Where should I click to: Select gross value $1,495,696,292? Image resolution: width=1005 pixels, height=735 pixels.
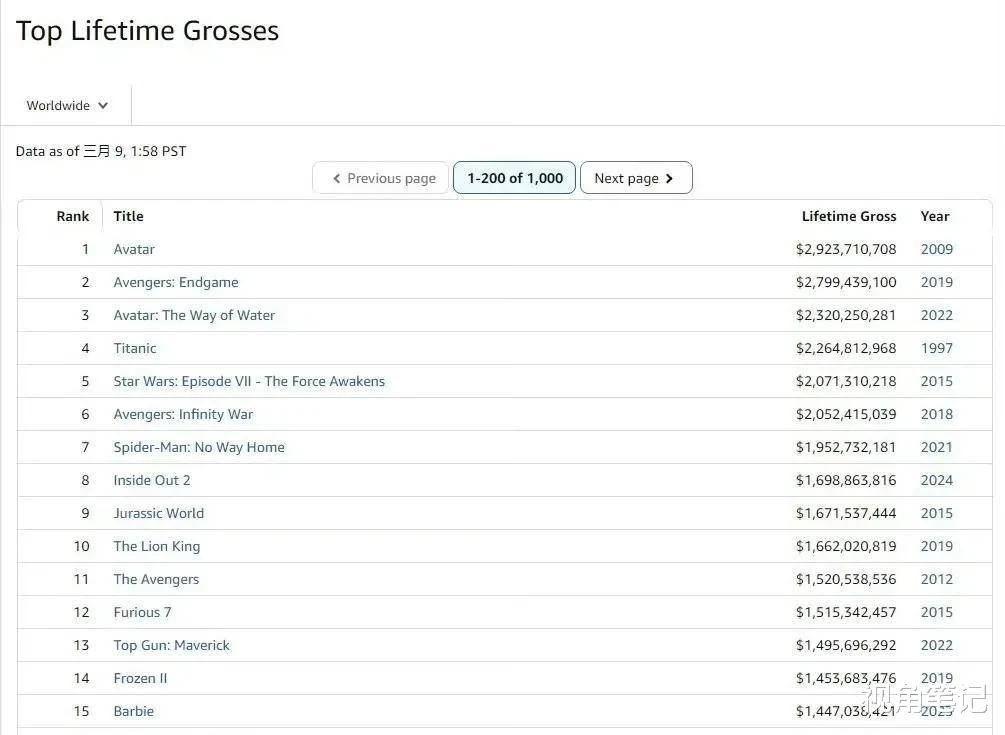tap(846, 645)
